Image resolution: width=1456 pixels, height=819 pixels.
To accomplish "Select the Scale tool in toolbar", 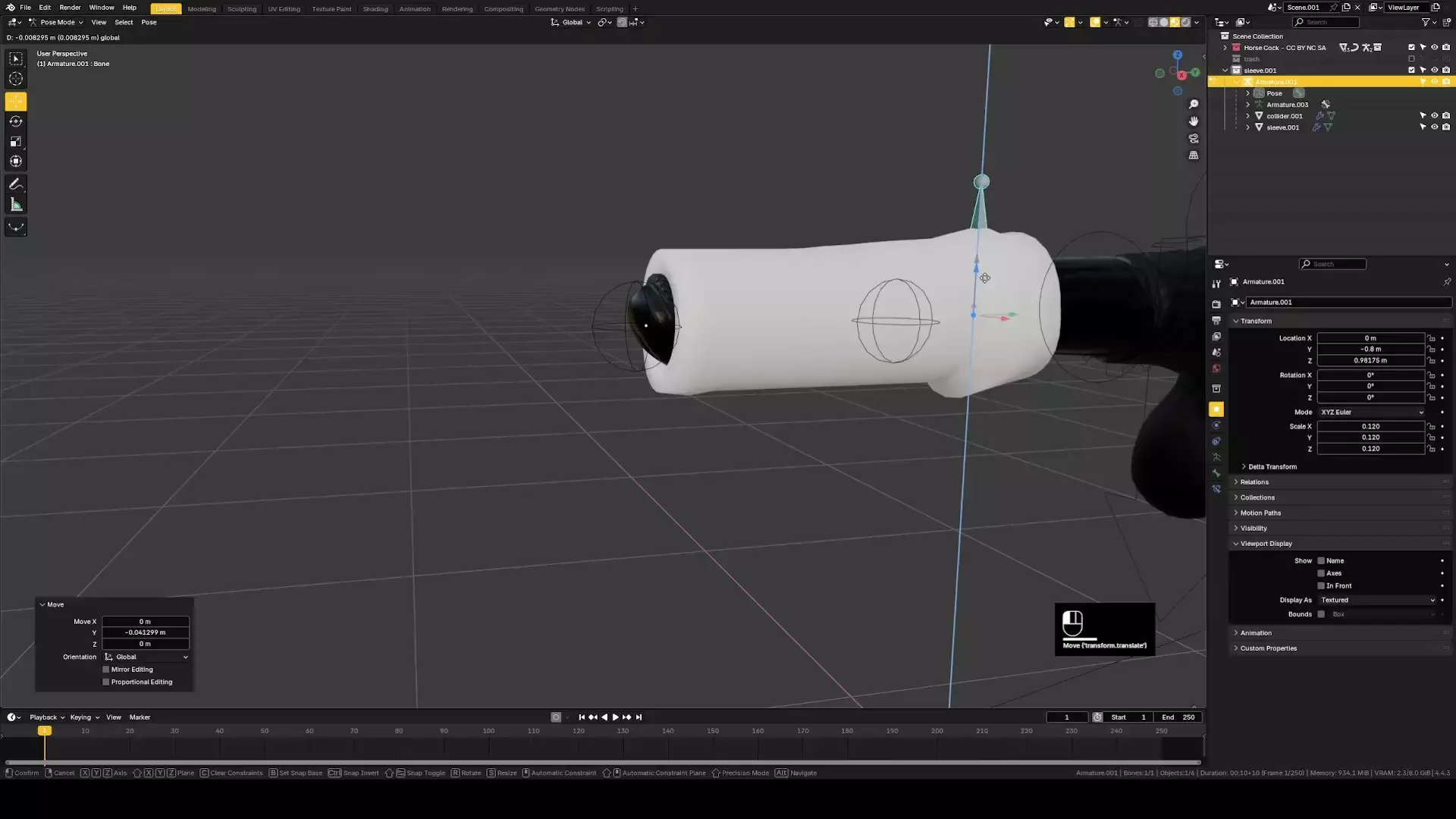I will tap(16, 142).
